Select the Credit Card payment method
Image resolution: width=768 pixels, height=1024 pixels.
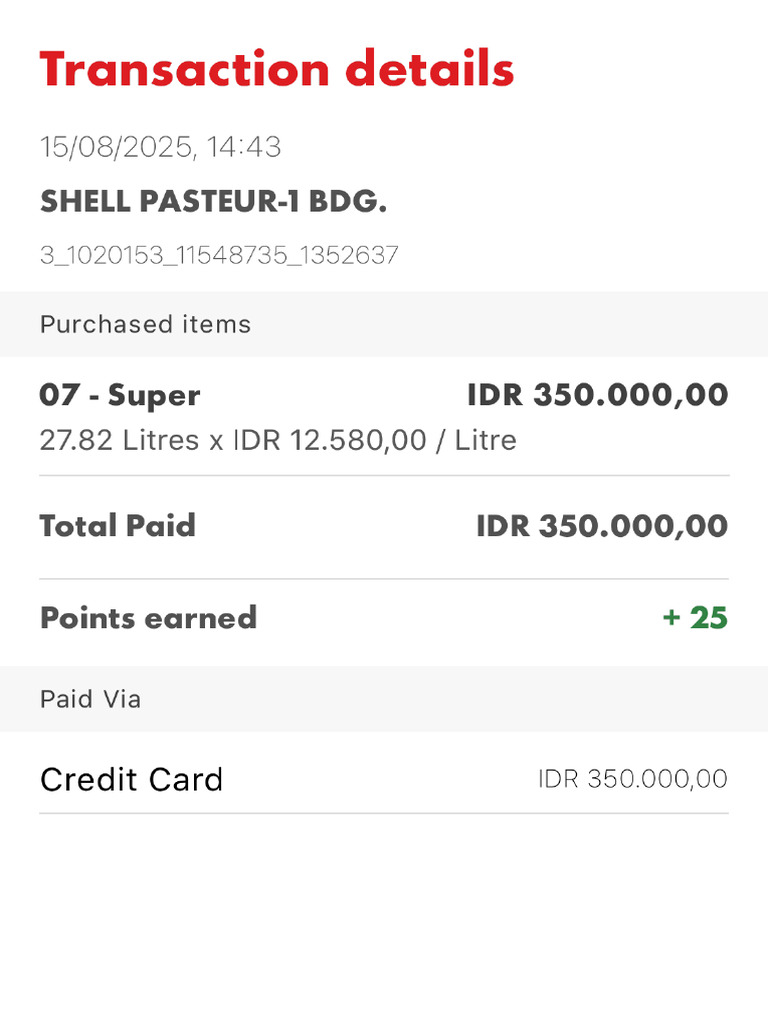point(131,779)
